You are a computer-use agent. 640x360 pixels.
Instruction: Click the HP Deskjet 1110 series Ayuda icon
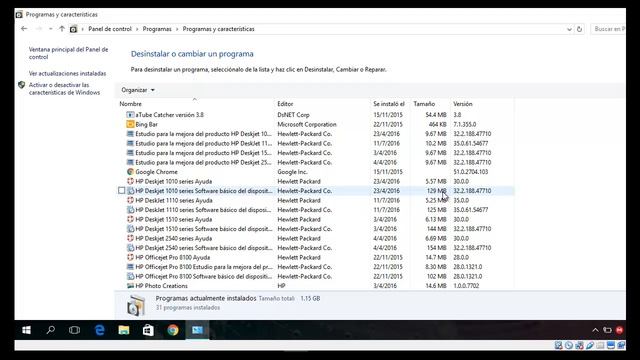click(x=130, y=200)
